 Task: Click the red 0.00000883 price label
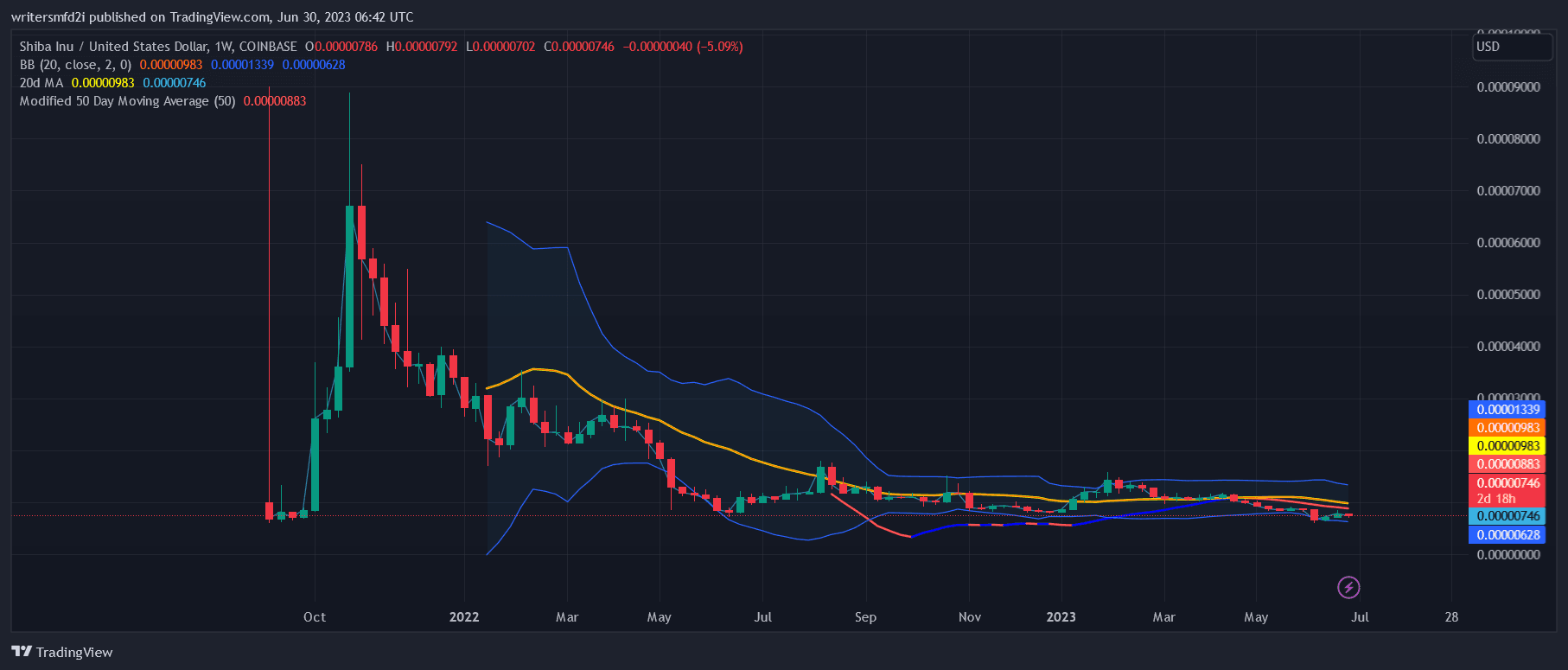click(x=1507, y=464)
